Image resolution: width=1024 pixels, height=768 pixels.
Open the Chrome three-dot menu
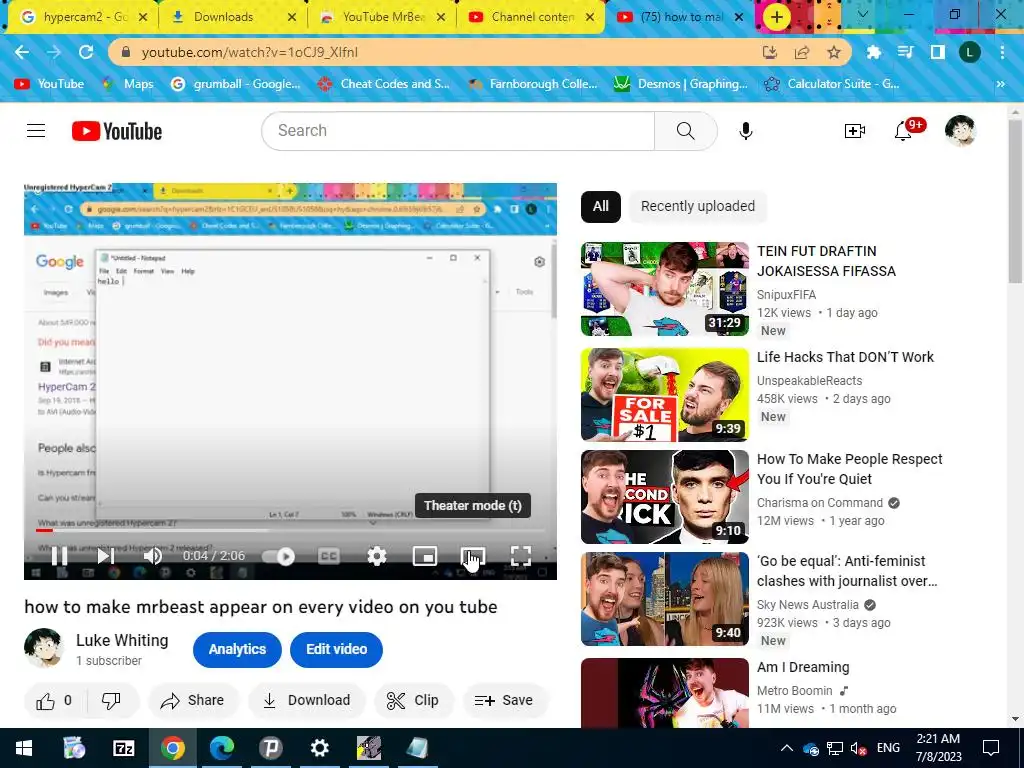1002,52
